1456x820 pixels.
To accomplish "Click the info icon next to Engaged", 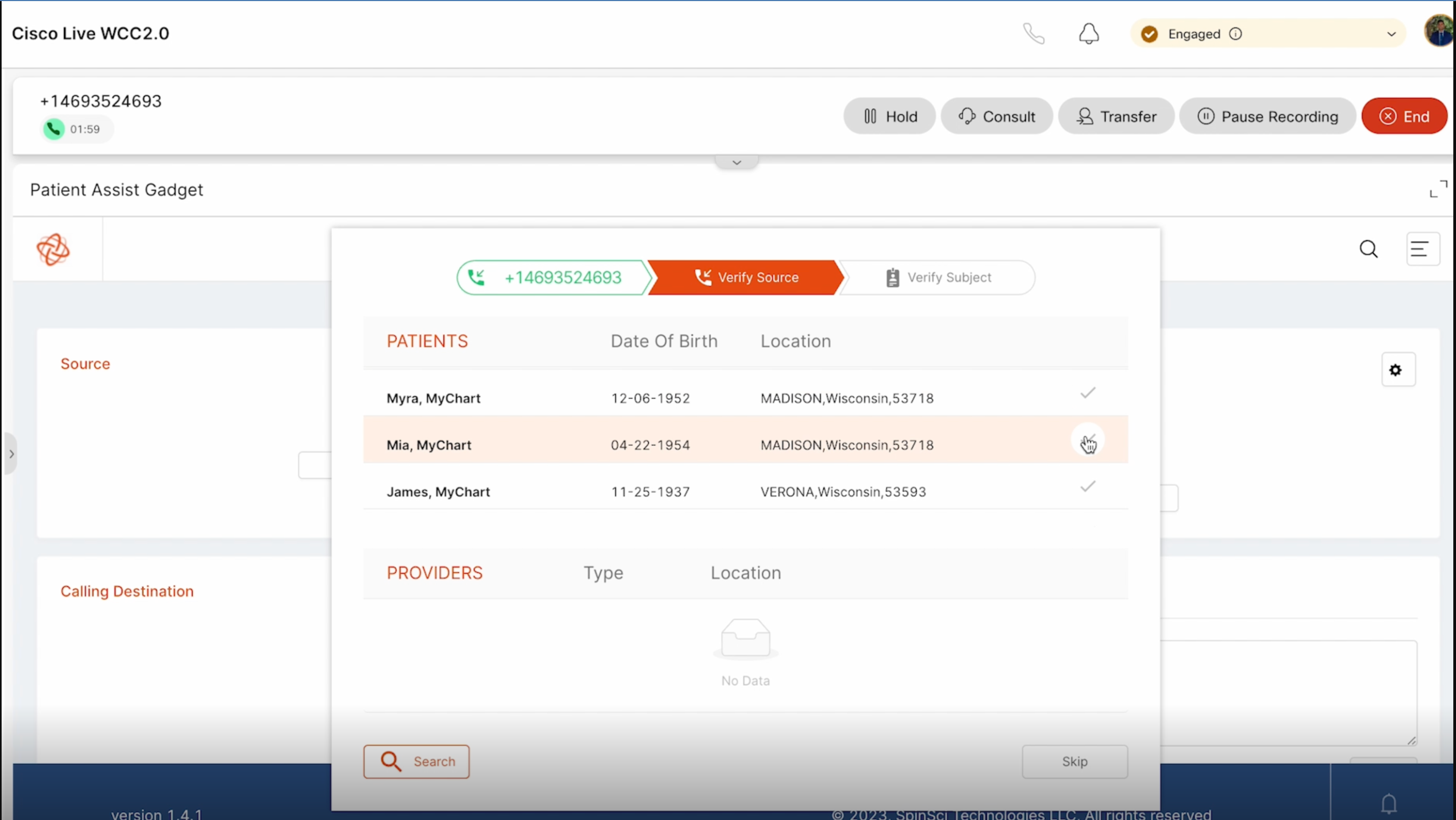I will pos(1236,34).
